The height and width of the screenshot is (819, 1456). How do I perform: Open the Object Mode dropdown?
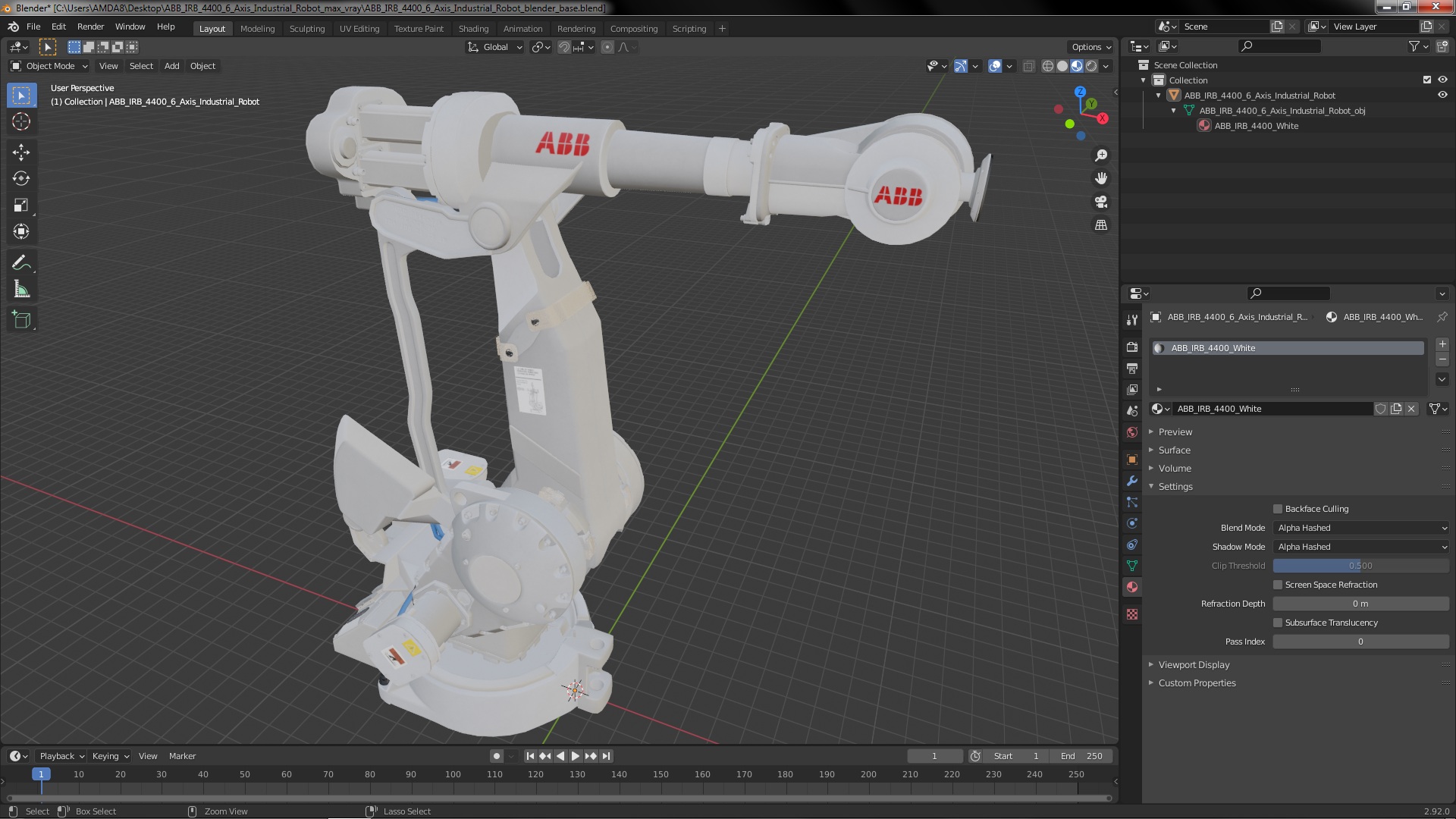point(49,66)
